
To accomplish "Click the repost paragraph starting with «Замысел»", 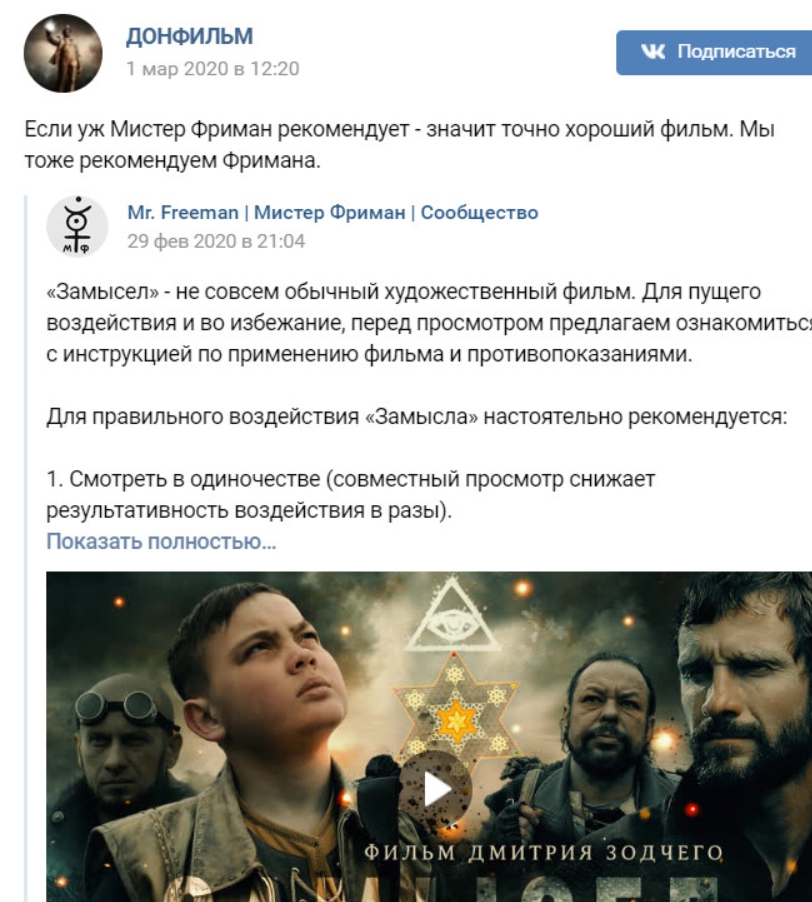I will (429, 323).
